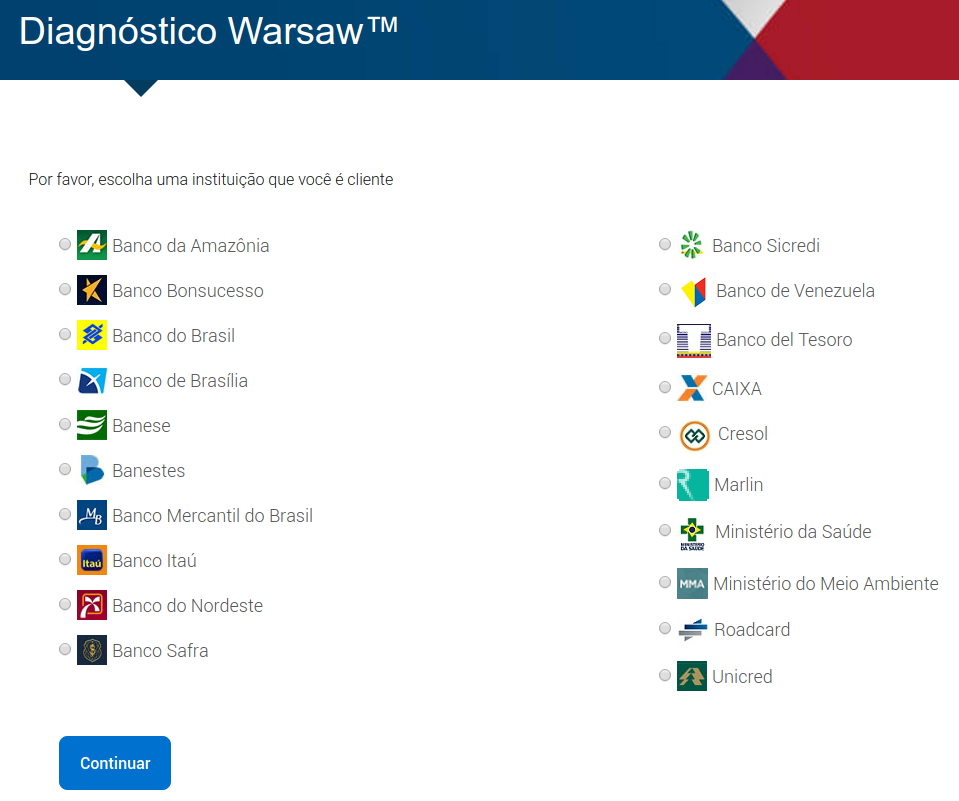This screenshot has width=959, height=801.
Task: Click the 'Banco Itaú' label text
Action: [155, 561]
